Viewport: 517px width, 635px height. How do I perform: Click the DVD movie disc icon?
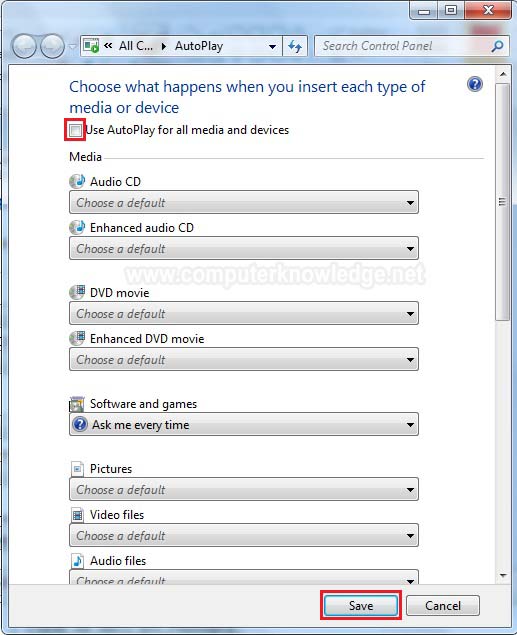(x=77, y=292)
